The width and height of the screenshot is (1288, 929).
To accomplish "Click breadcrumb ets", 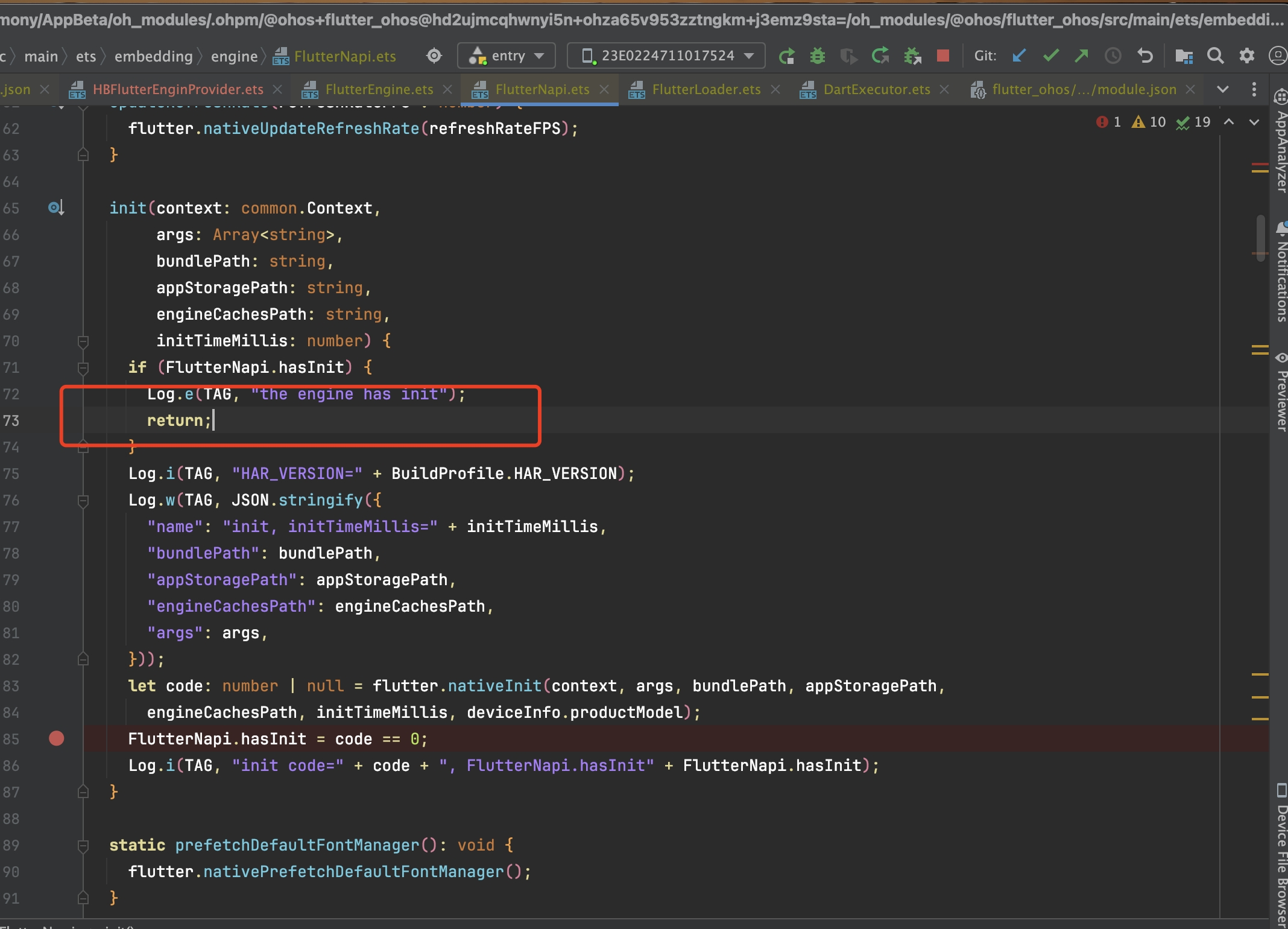I will point(86,56).
